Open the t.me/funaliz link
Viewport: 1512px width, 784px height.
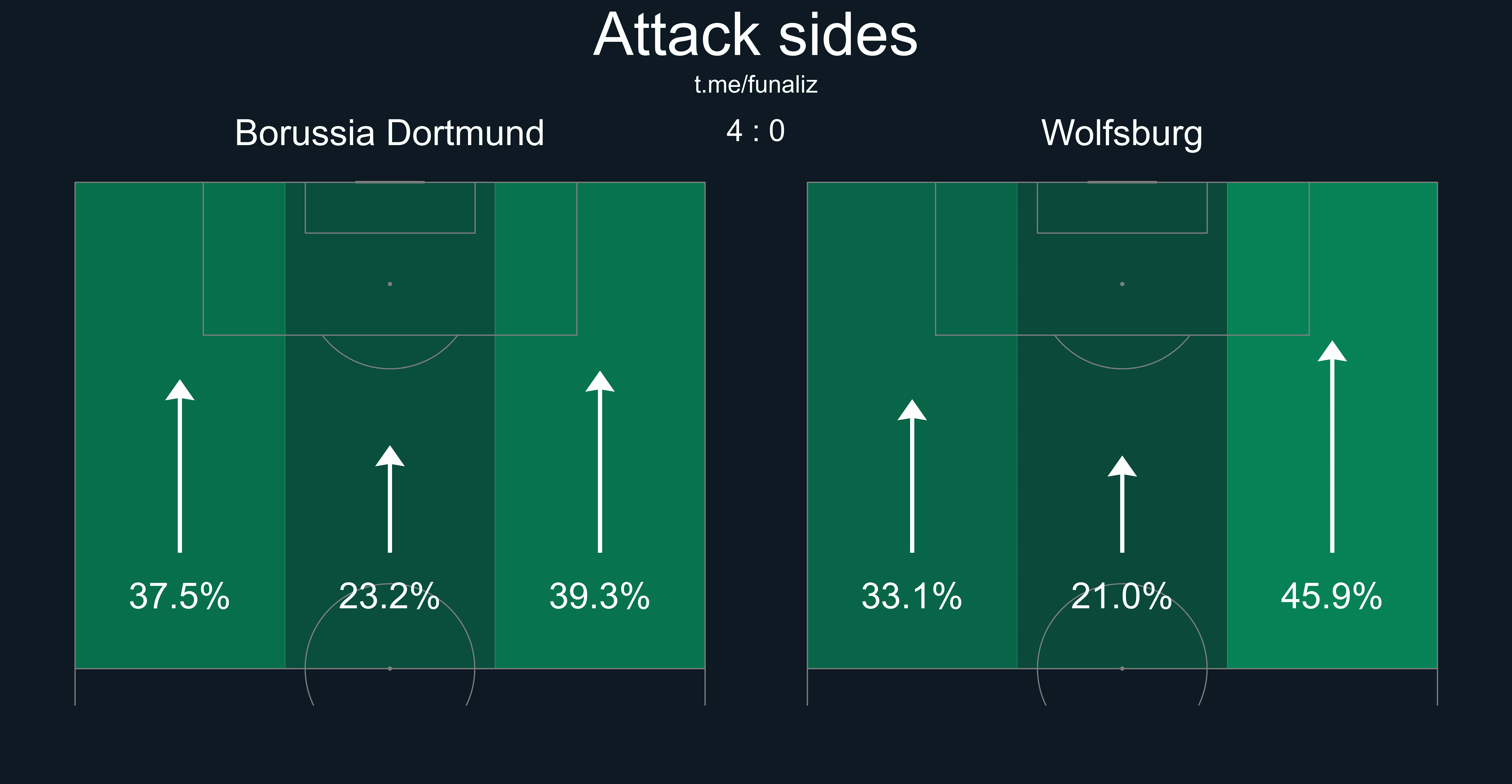pyautogui.click(x=756, y=85)
